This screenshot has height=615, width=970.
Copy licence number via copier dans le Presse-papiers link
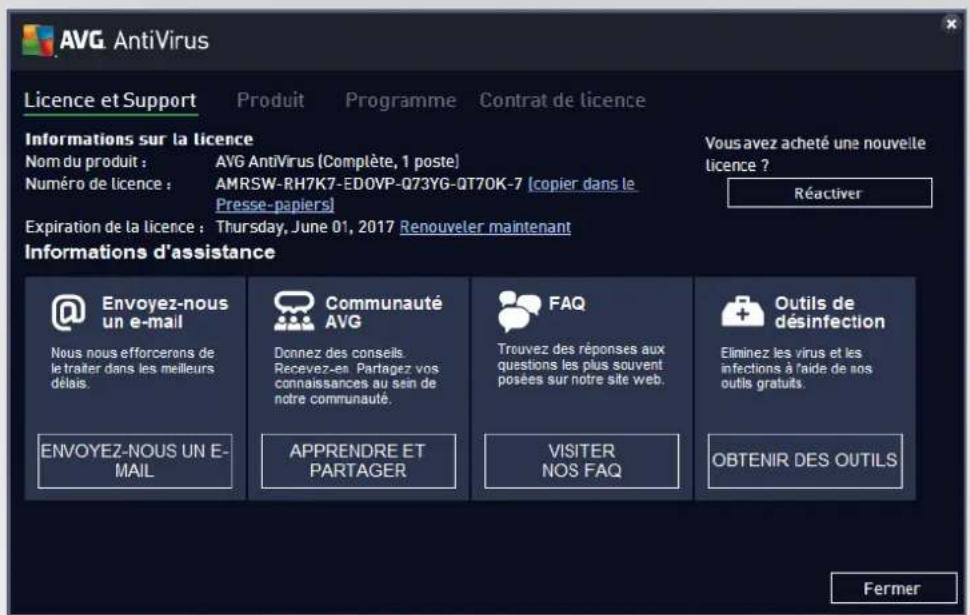[426, 194]
